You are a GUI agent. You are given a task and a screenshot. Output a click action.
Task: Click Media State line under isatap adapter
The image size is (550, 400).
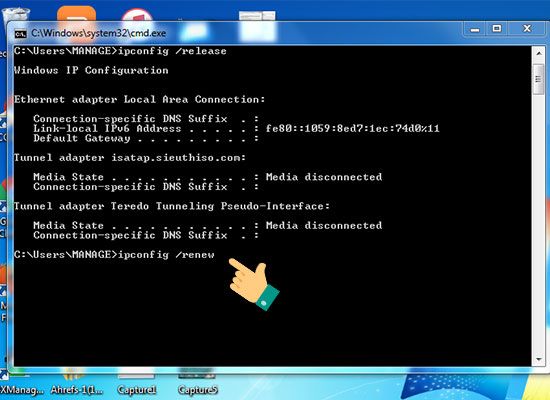pyautogui.click(x=208, y=177)
